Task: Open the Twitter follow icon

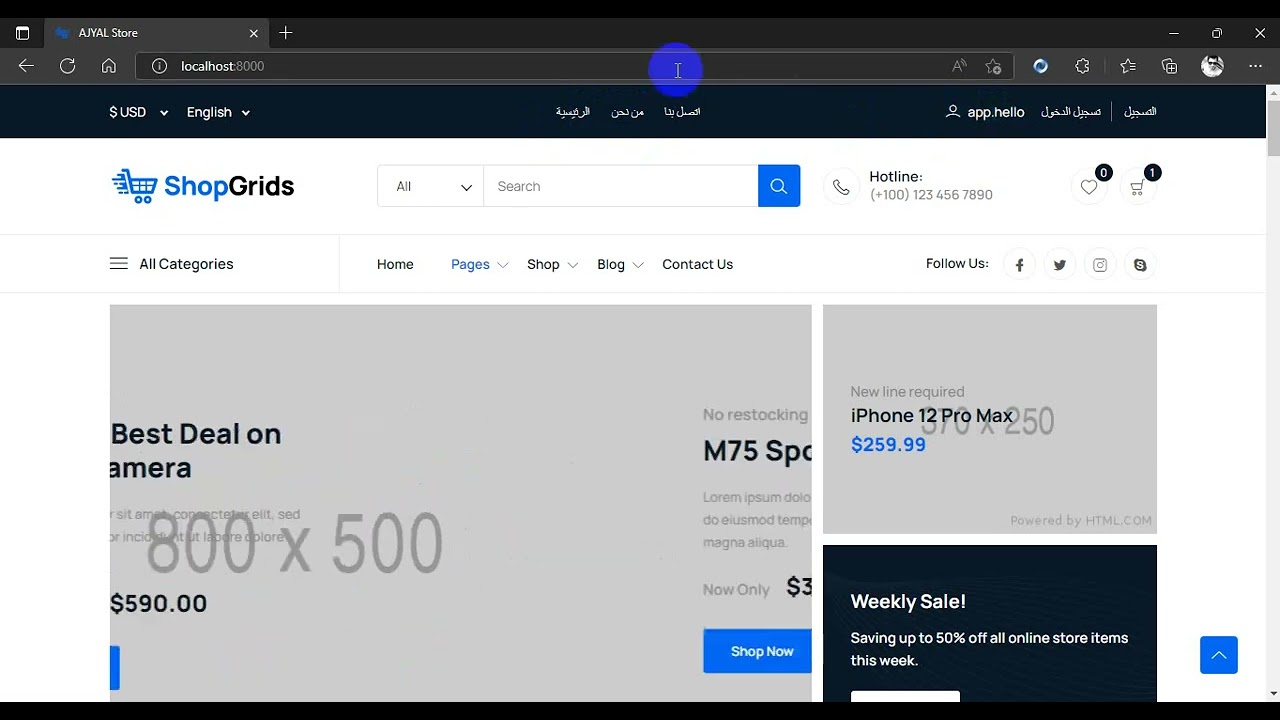Action: [x=1059, y=265]
